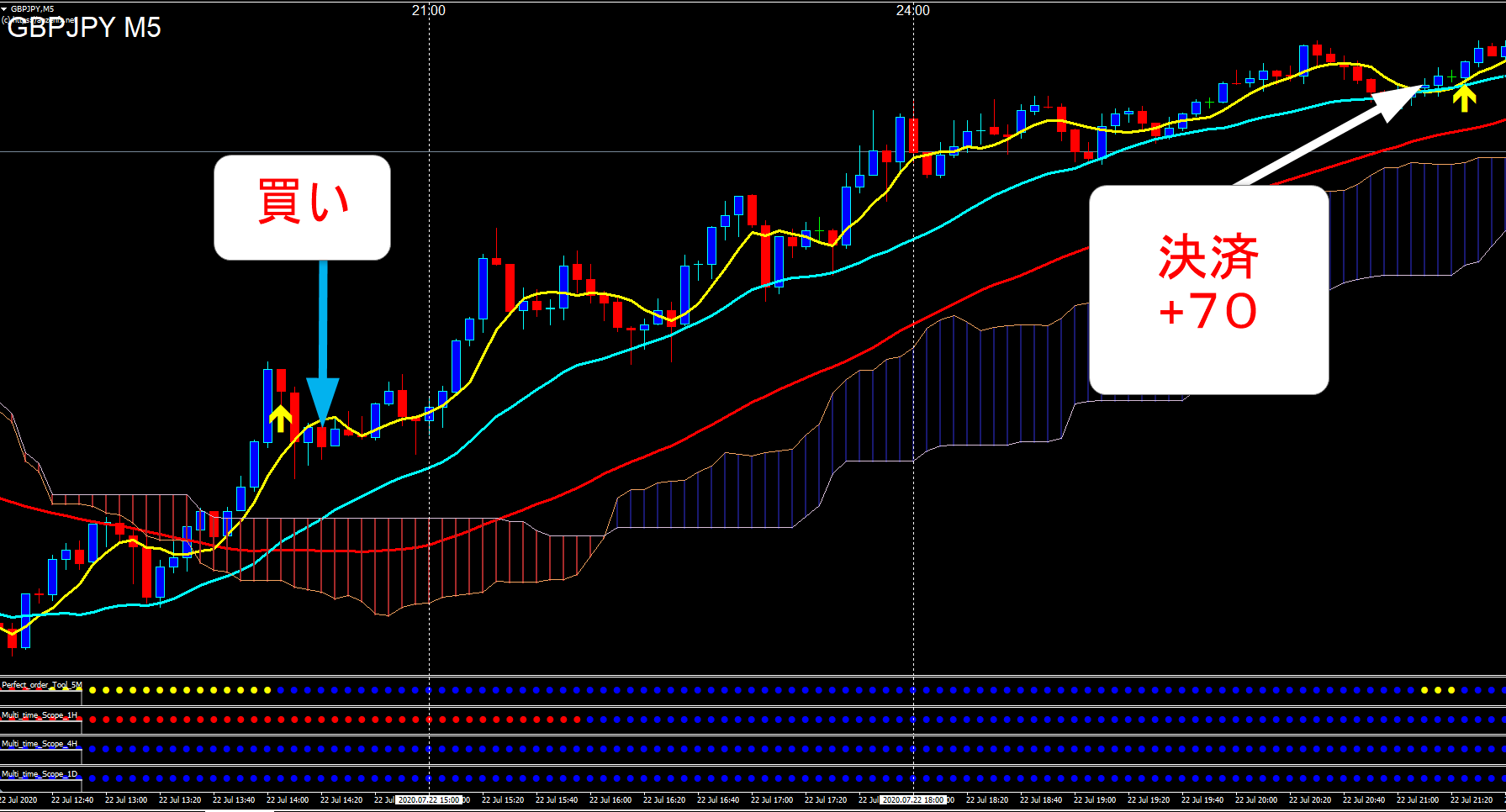Click the small GBPJPY,M5 chart title

pos(32,8)
